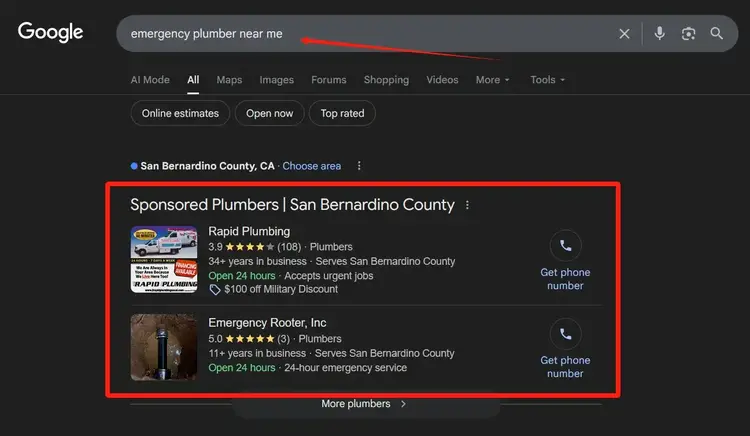This screenshot has height=436, width=750.
Task: Open options menu beside Choose area
Action: [x=359, y=166]
